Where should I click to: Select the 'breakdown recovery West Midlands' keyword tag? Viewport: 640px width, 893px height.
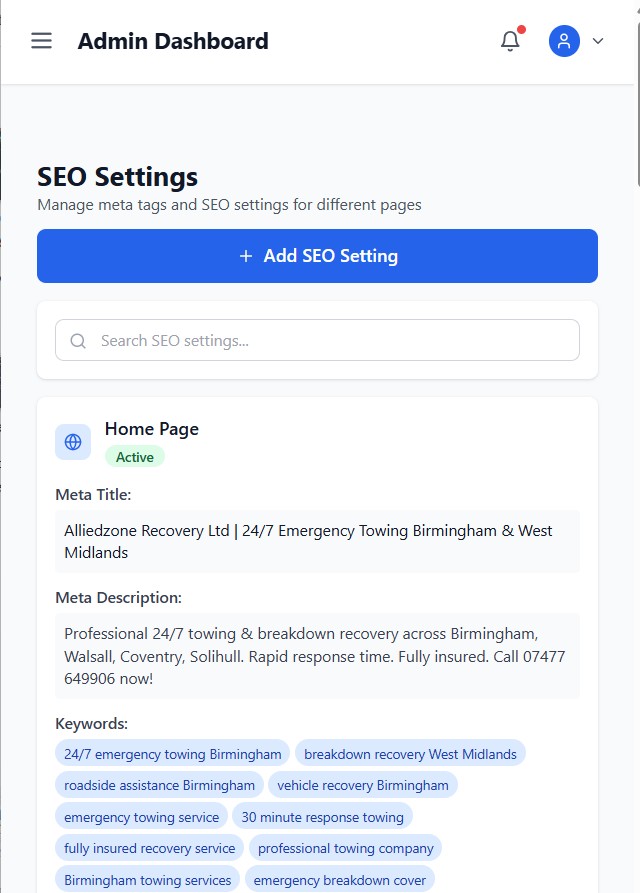tap(410, 754)
